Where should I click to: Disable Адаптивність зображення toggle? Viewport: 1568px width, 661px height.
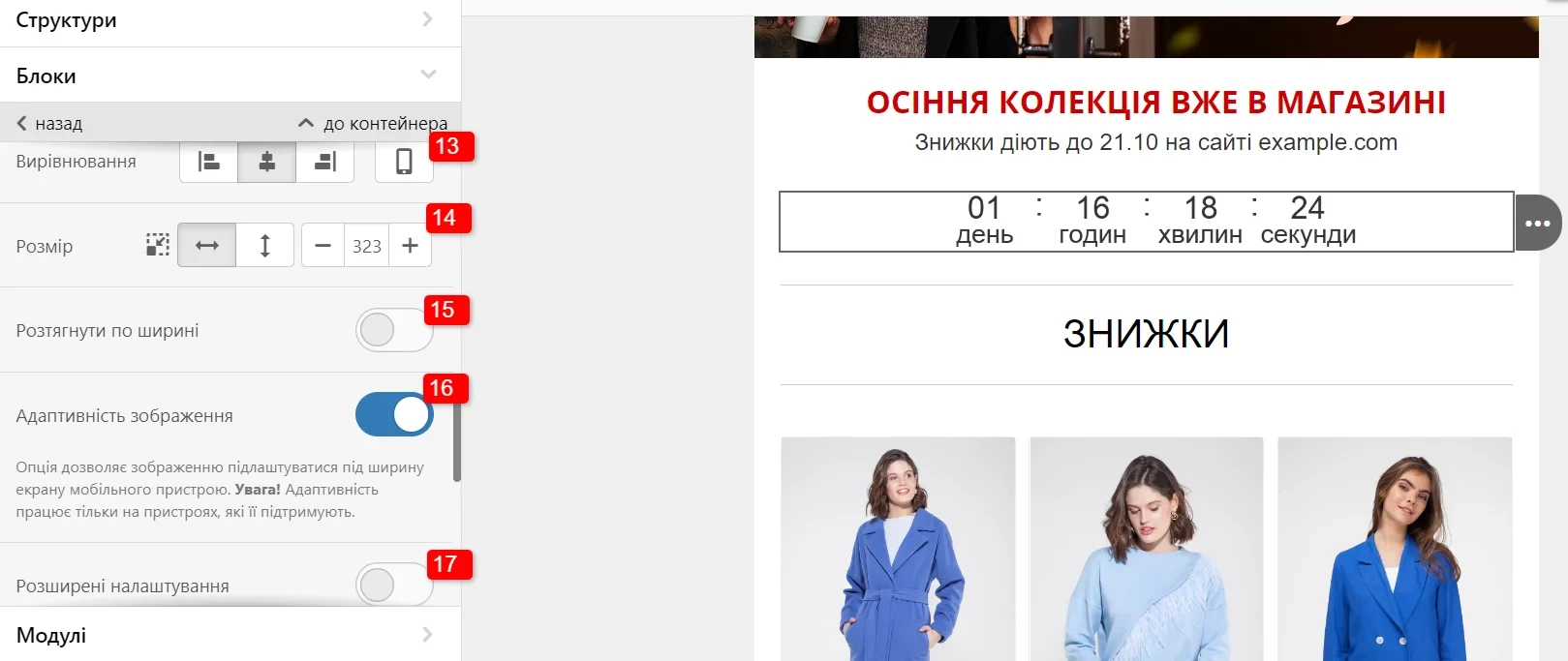click(394, 415)
